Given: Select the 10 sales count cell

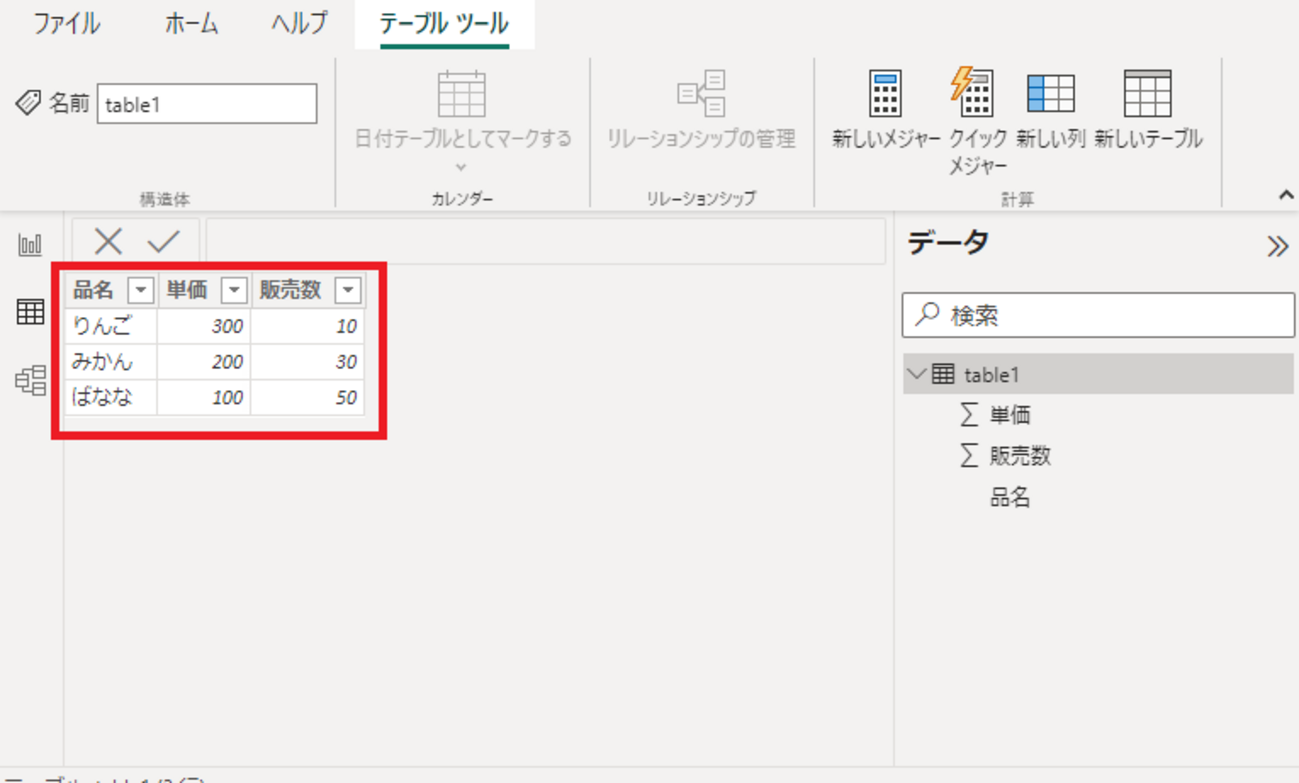Looking at the screenshot, I should click(308, 326).
